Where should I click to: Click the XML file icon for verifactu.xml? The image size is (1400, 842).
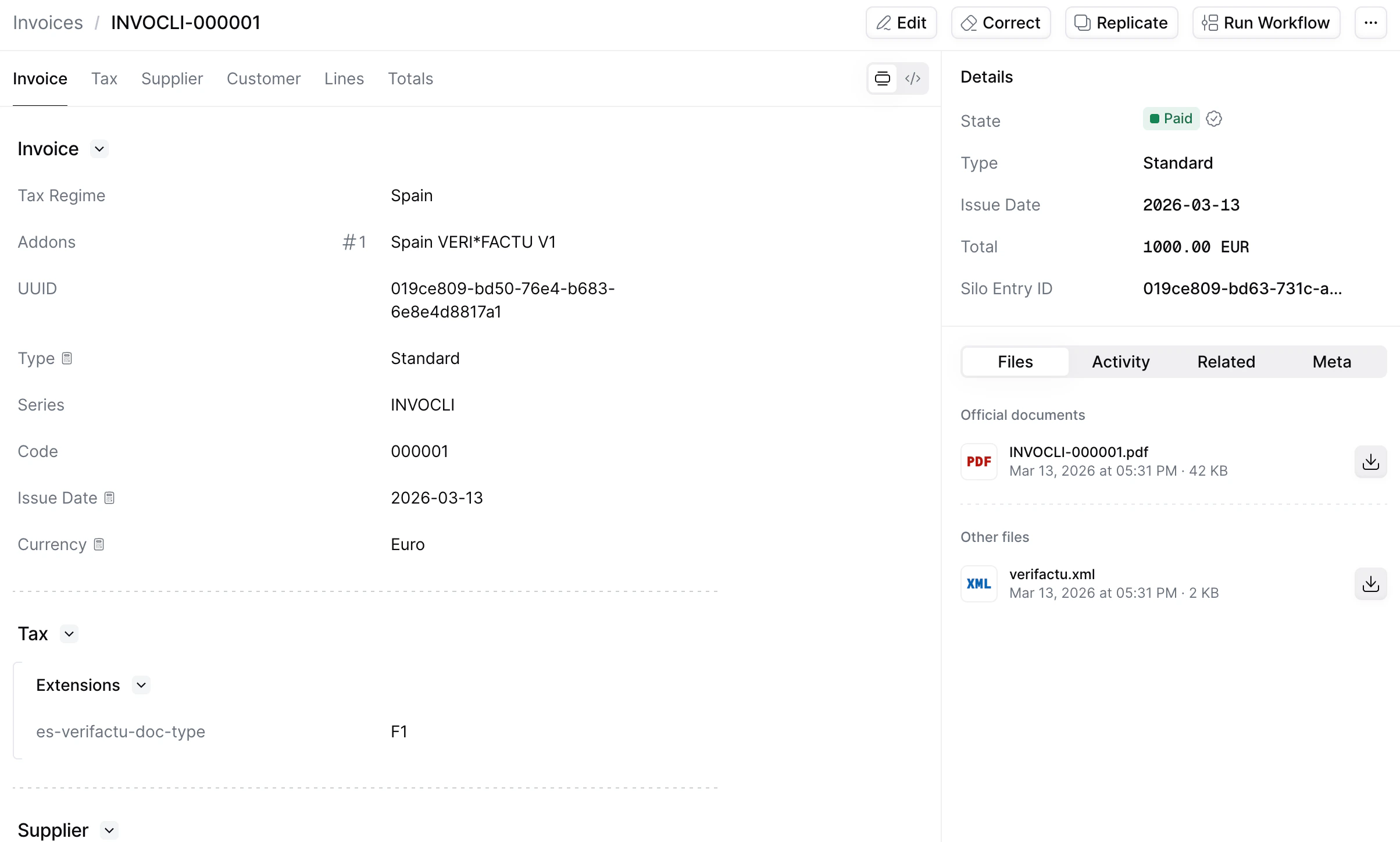point(979,584)
